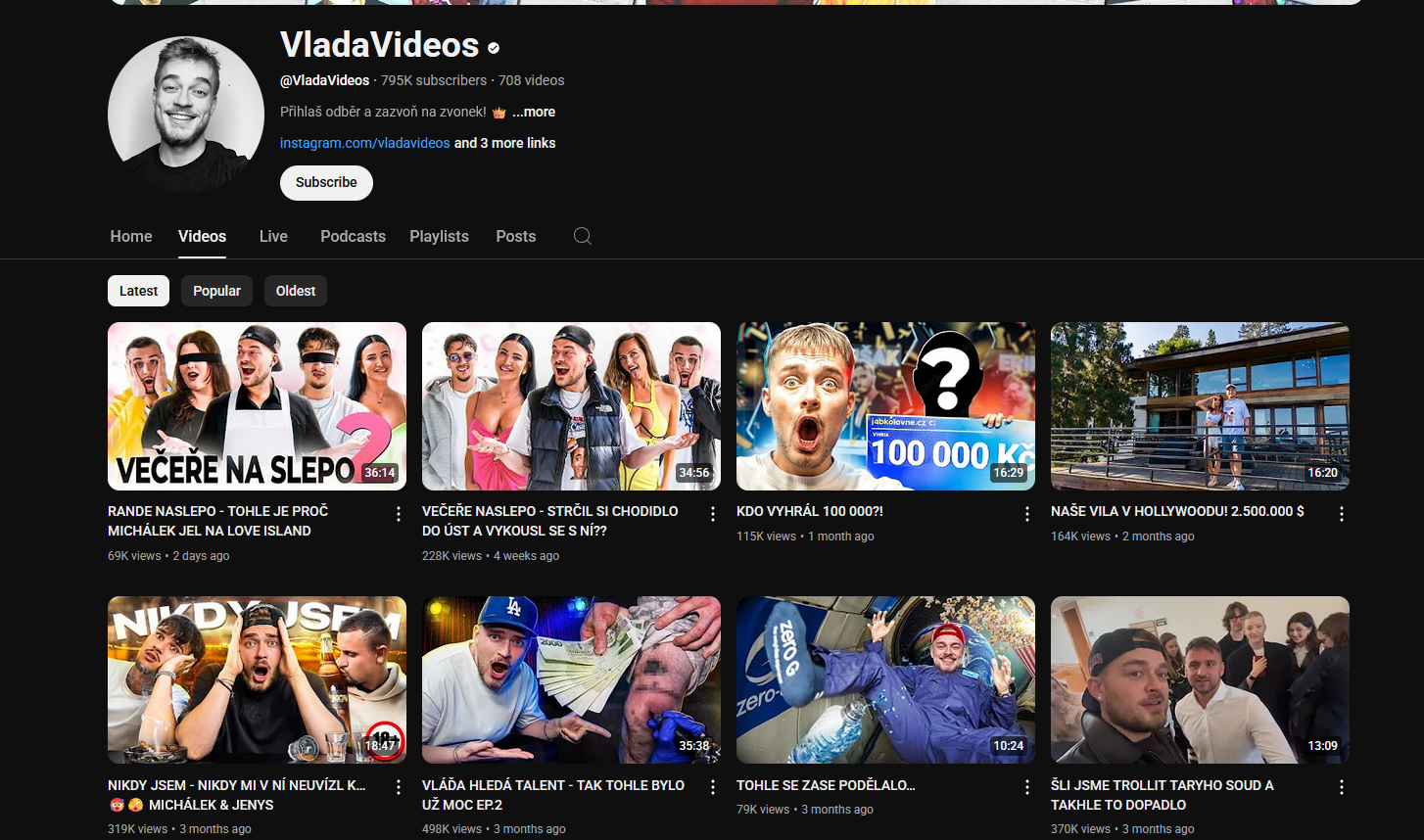Click the '319K views • 3 months ago' text
This screenshot has width=1424, height=840.
179,828
